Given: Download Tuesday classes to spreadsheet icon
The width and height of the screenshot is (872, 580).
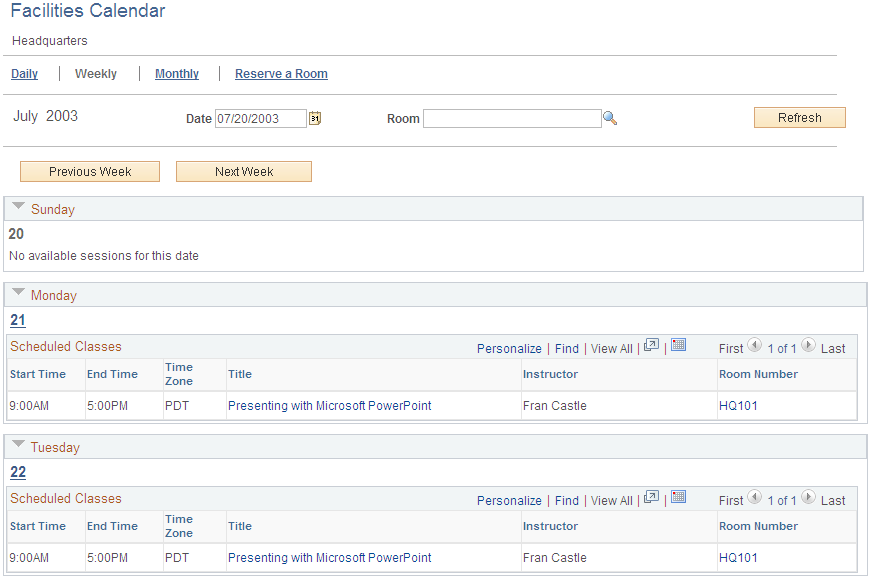Looking at the screenshot, I should [x=678, y=497].
